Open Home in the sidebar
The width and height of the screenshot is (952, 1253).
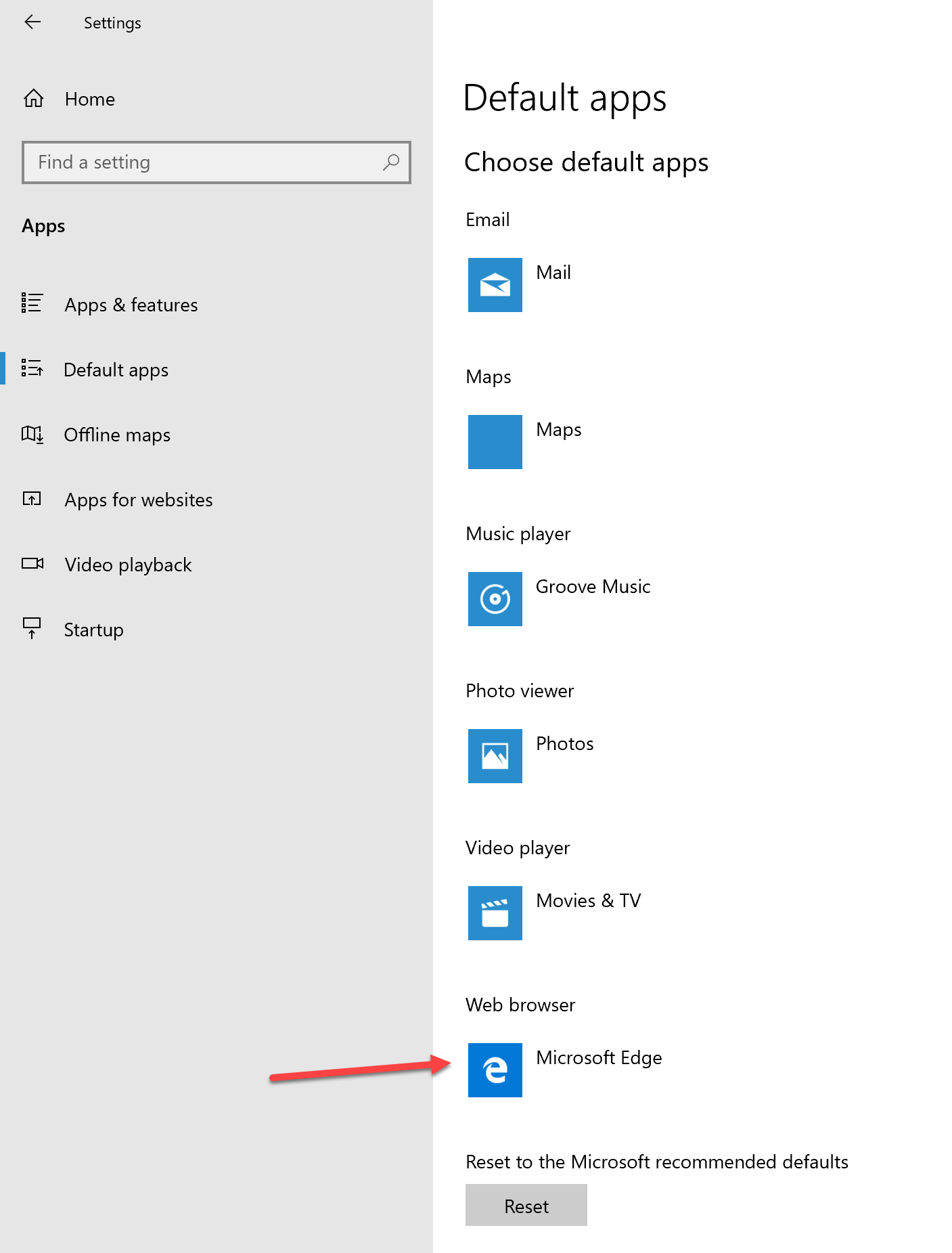click(217, 99)
